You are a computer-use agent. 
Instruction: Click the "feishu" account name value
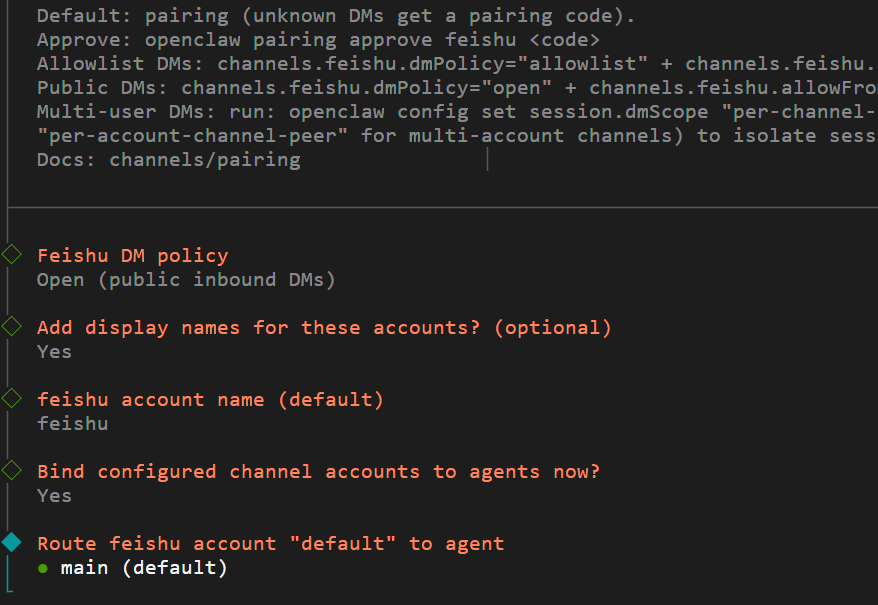pyautogui.click(x=72, y=424)
